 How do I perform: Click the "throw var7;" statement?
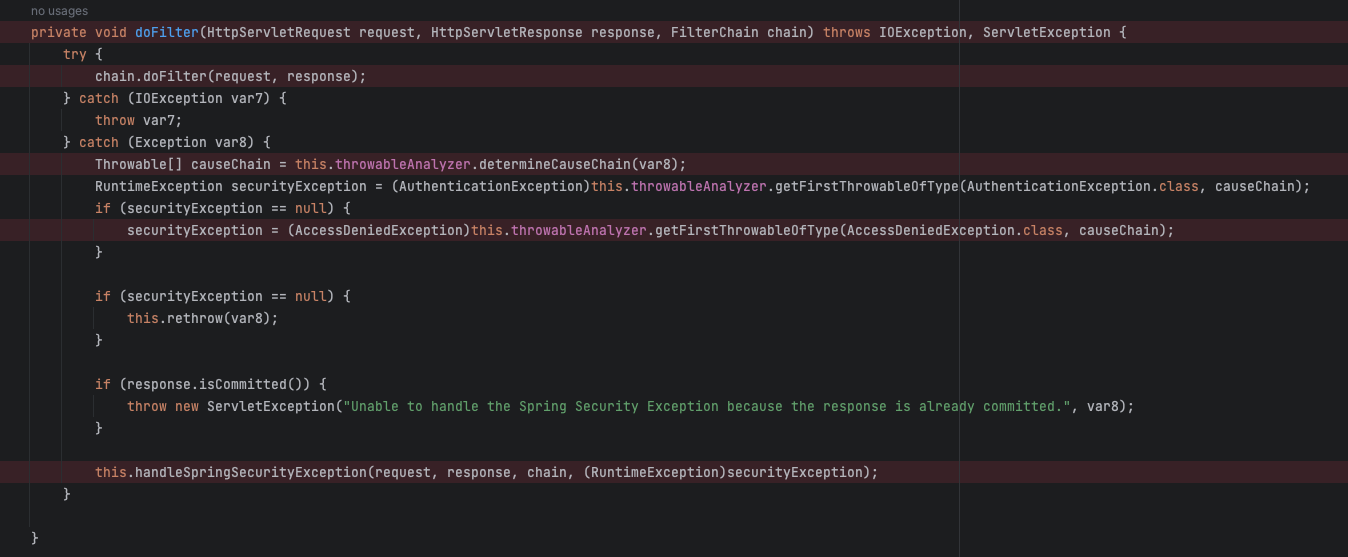click(139, 120)
